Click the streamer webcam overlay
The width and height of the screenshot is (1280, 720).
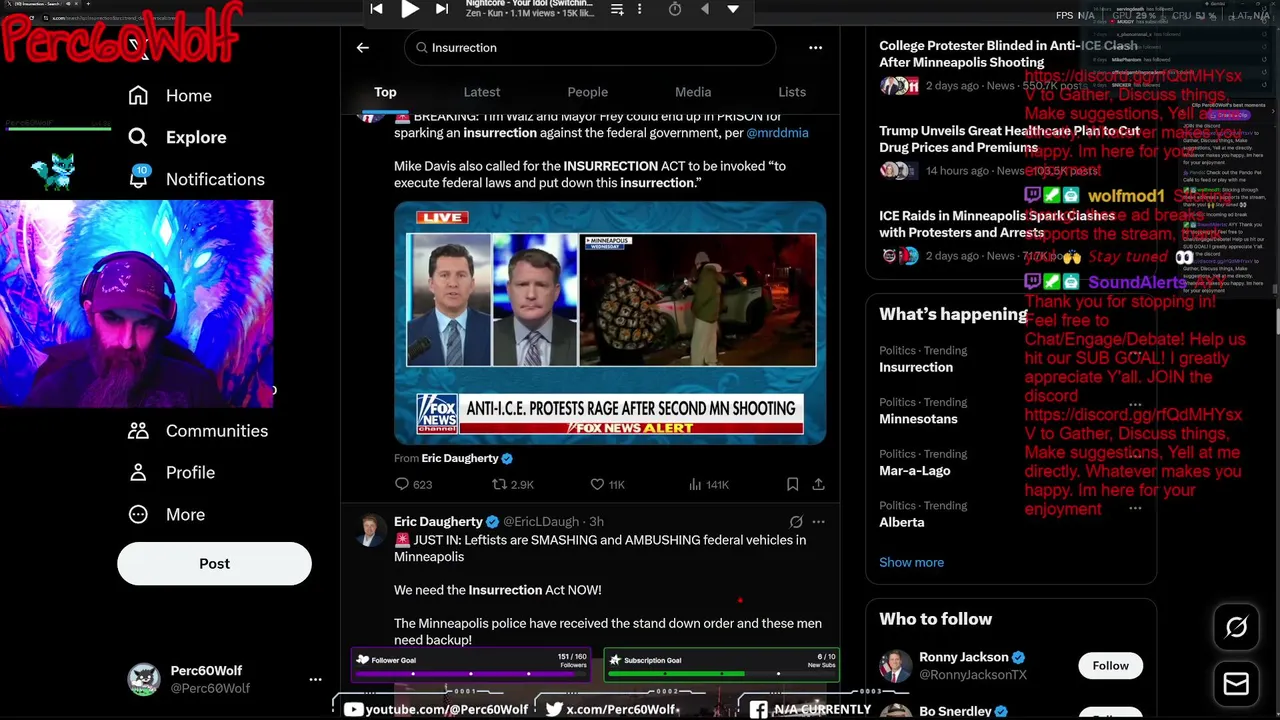click(x=136, y=304)
